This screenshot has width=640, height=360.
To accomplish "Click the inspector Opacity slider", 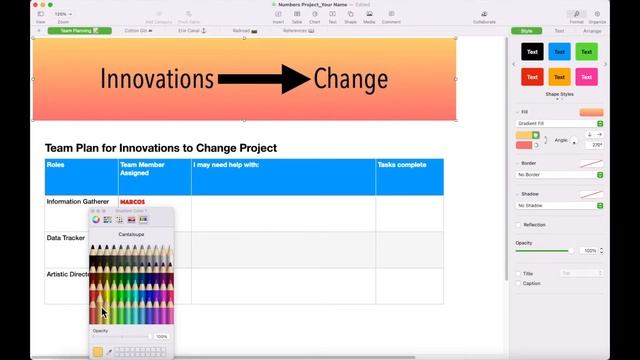I will (544, 251).
